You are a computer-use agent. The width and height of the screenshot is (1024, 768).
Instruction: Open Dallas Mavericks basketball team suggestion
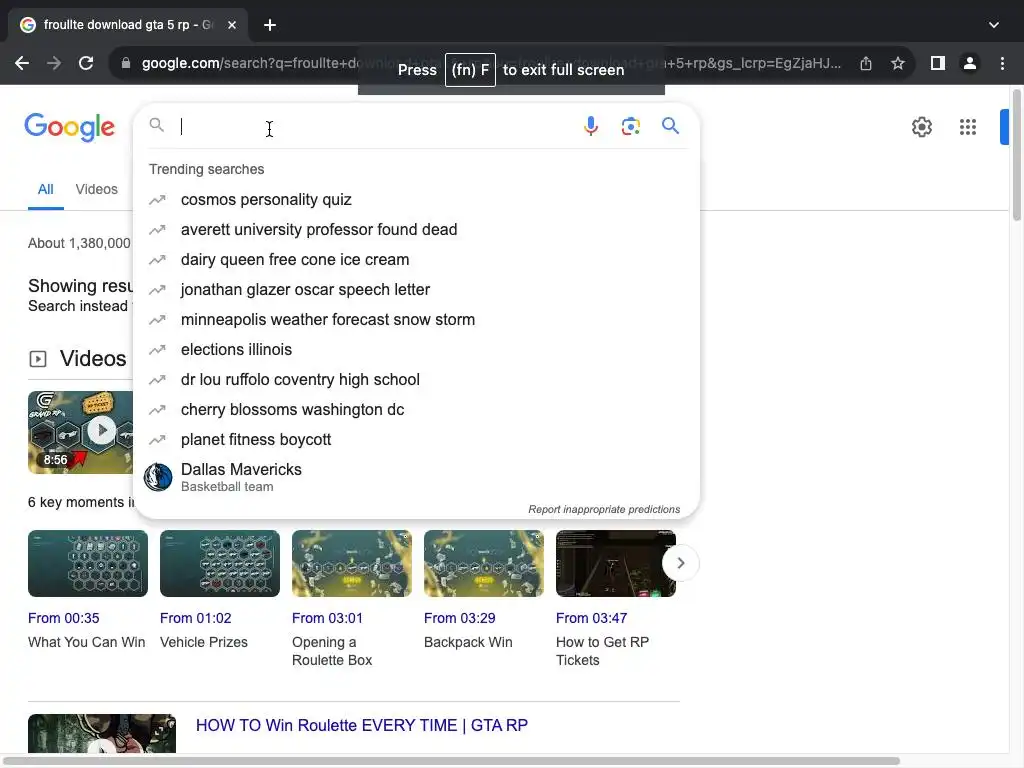coord(416,477)
